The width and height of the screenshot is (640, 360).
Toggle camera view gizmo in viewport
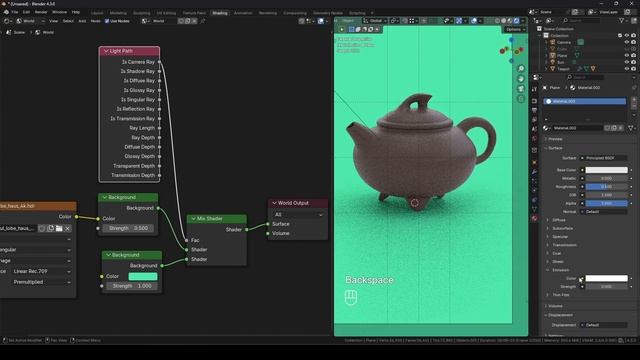tap(521, 89)
